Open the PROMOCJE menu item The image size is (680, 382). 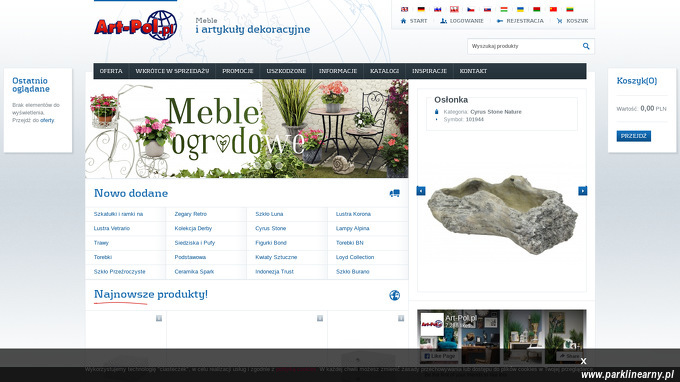pyautogui.click(x=238, y=71)
